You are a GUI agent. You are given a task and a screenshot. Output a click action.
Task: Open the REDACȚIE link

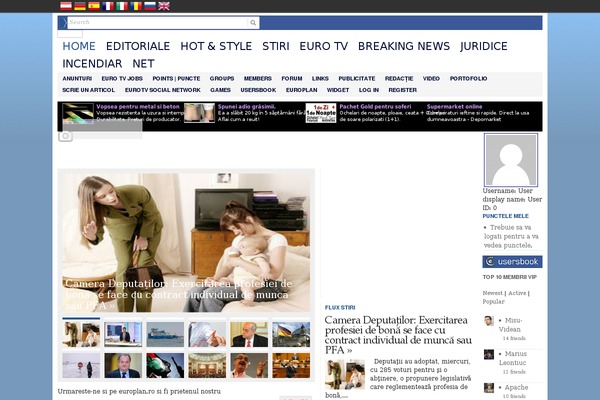pos(399,78)
